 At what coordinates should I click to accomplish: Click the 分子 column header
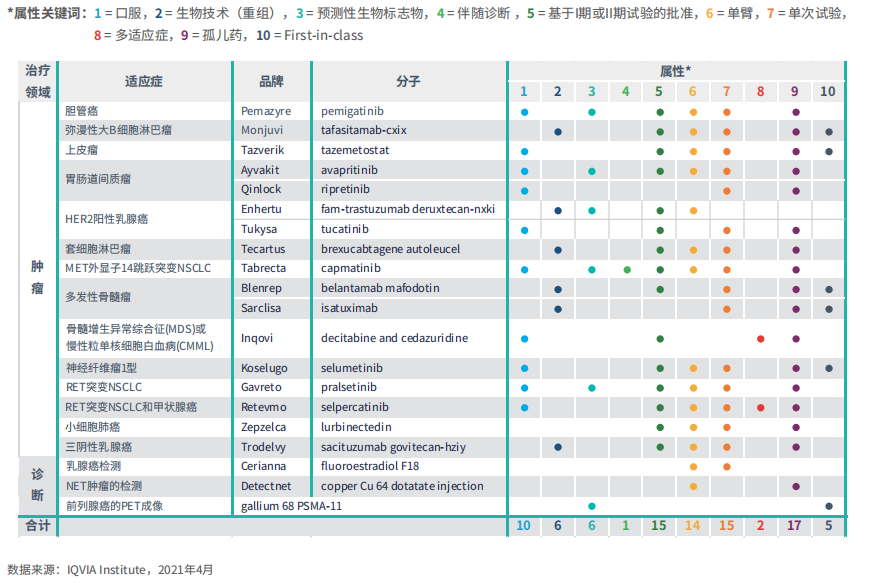(x=409, y=81)
